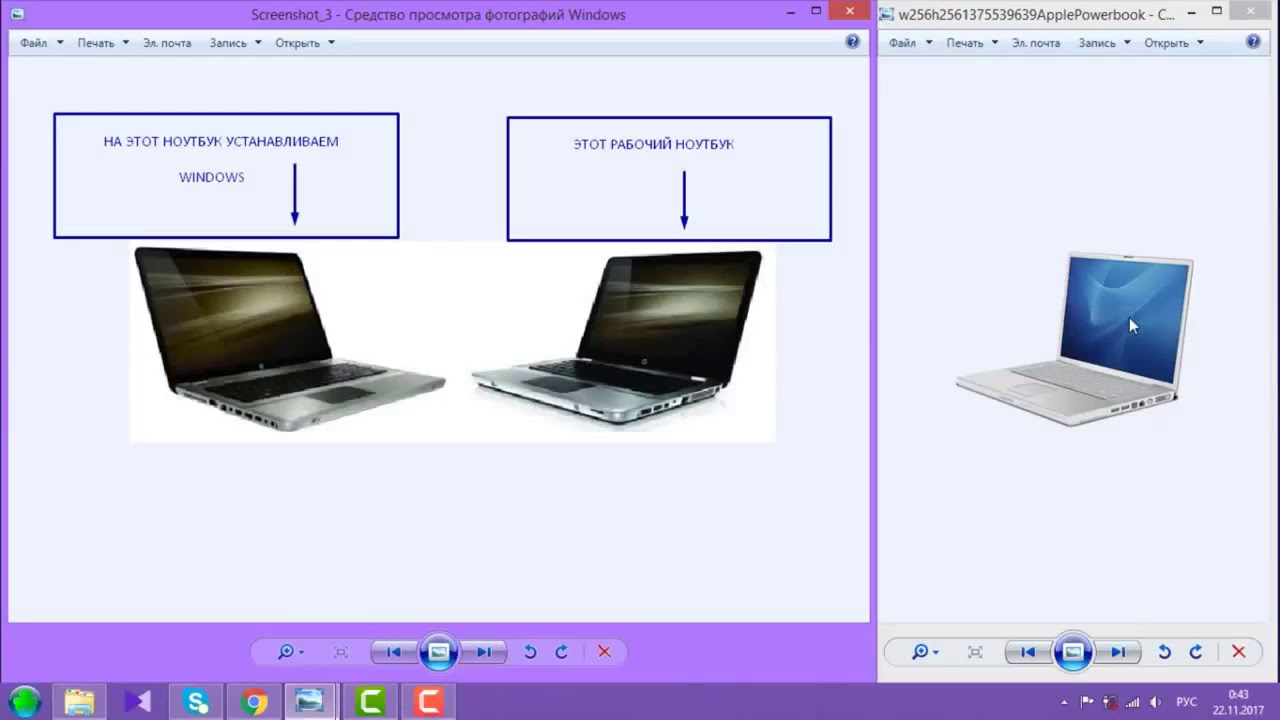Viewport: 1280px width, 720px height.
Task: Click the left silver laptop picture
Action: coord(290,340)
